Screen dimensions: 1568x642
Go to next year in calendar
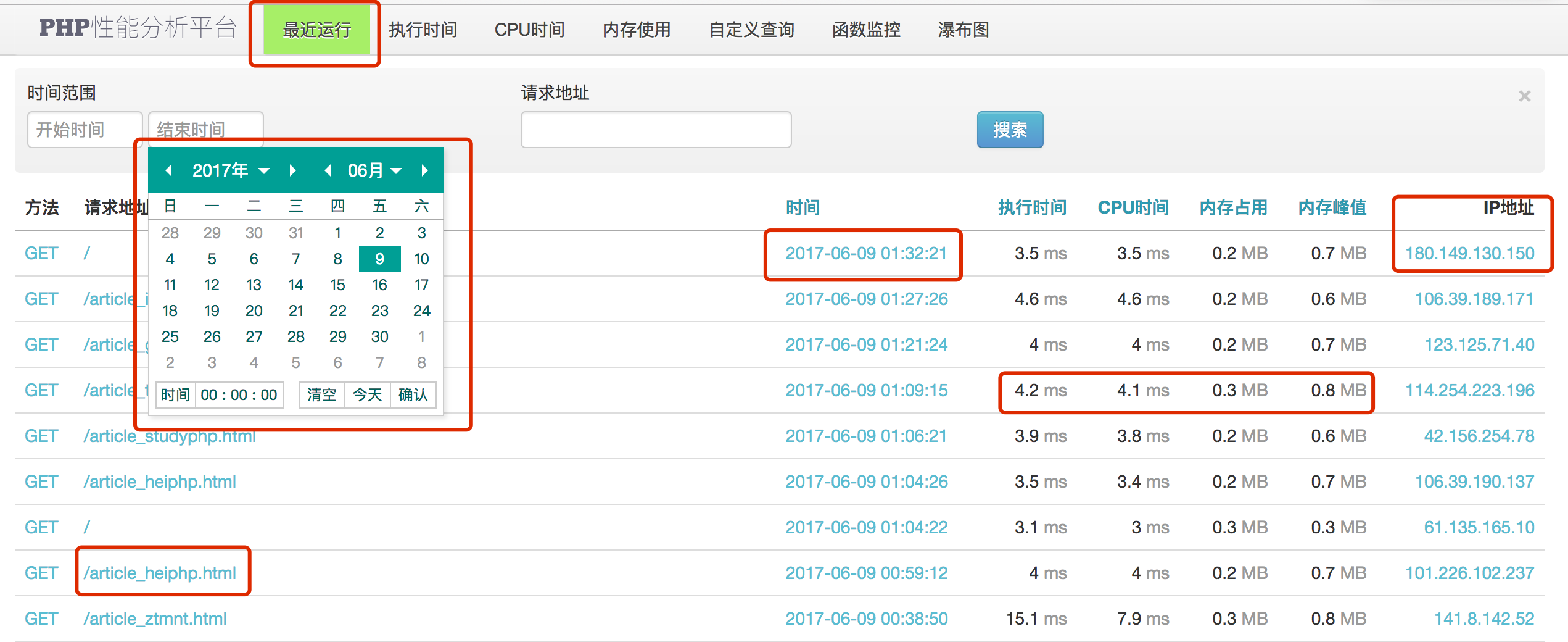tap(292, 170)
